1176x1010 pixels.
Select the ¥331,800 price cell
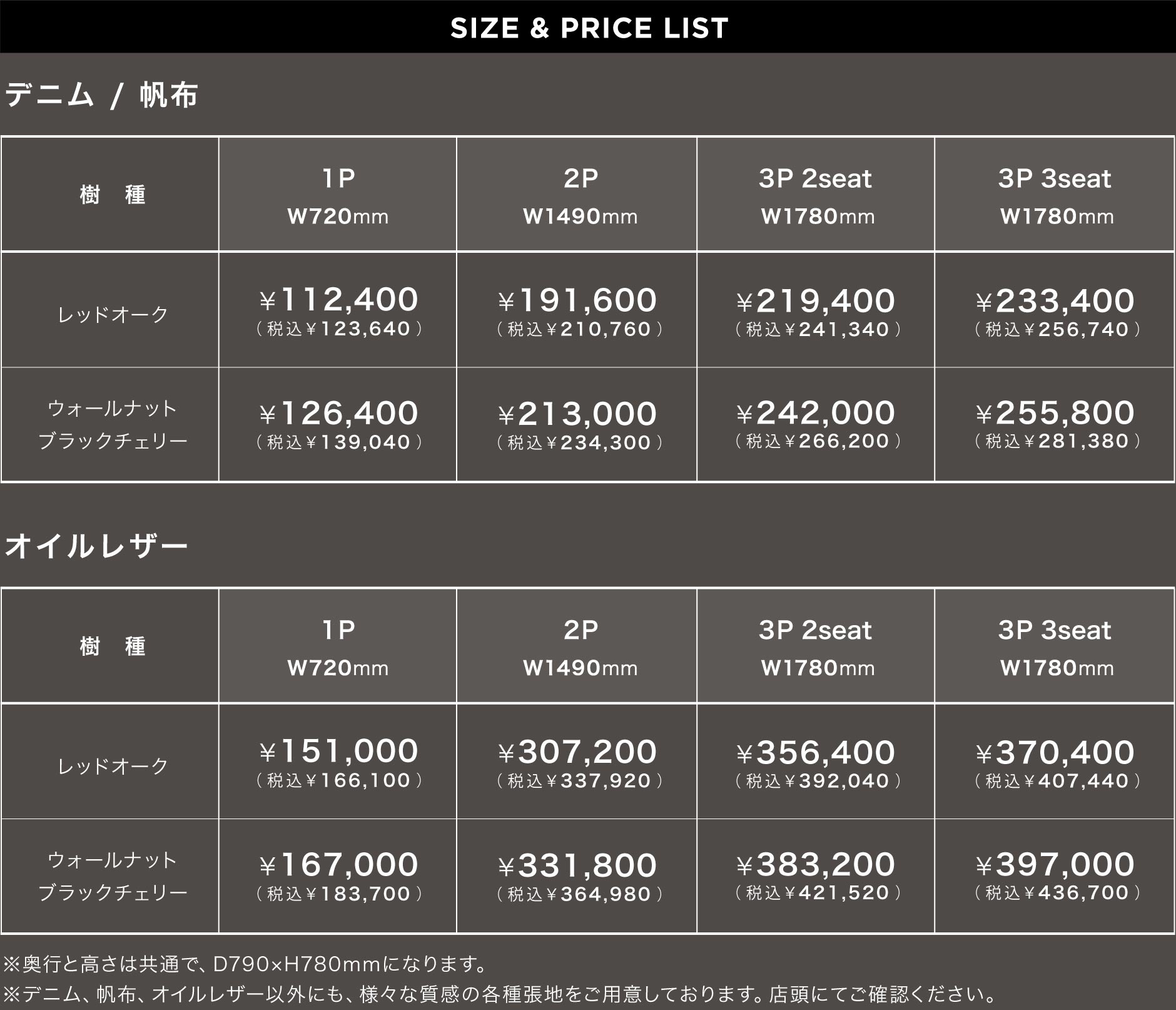pos(577,876)
